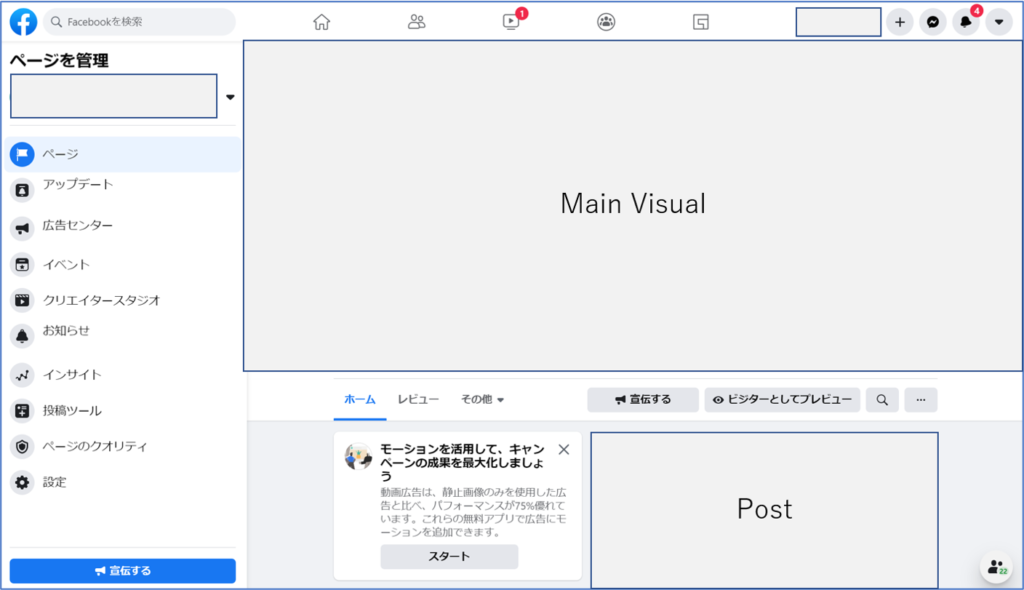Click the gray 宣伝する button beside tabs
The width and height of the screenshot is (1024, 590).
[643, 399]
